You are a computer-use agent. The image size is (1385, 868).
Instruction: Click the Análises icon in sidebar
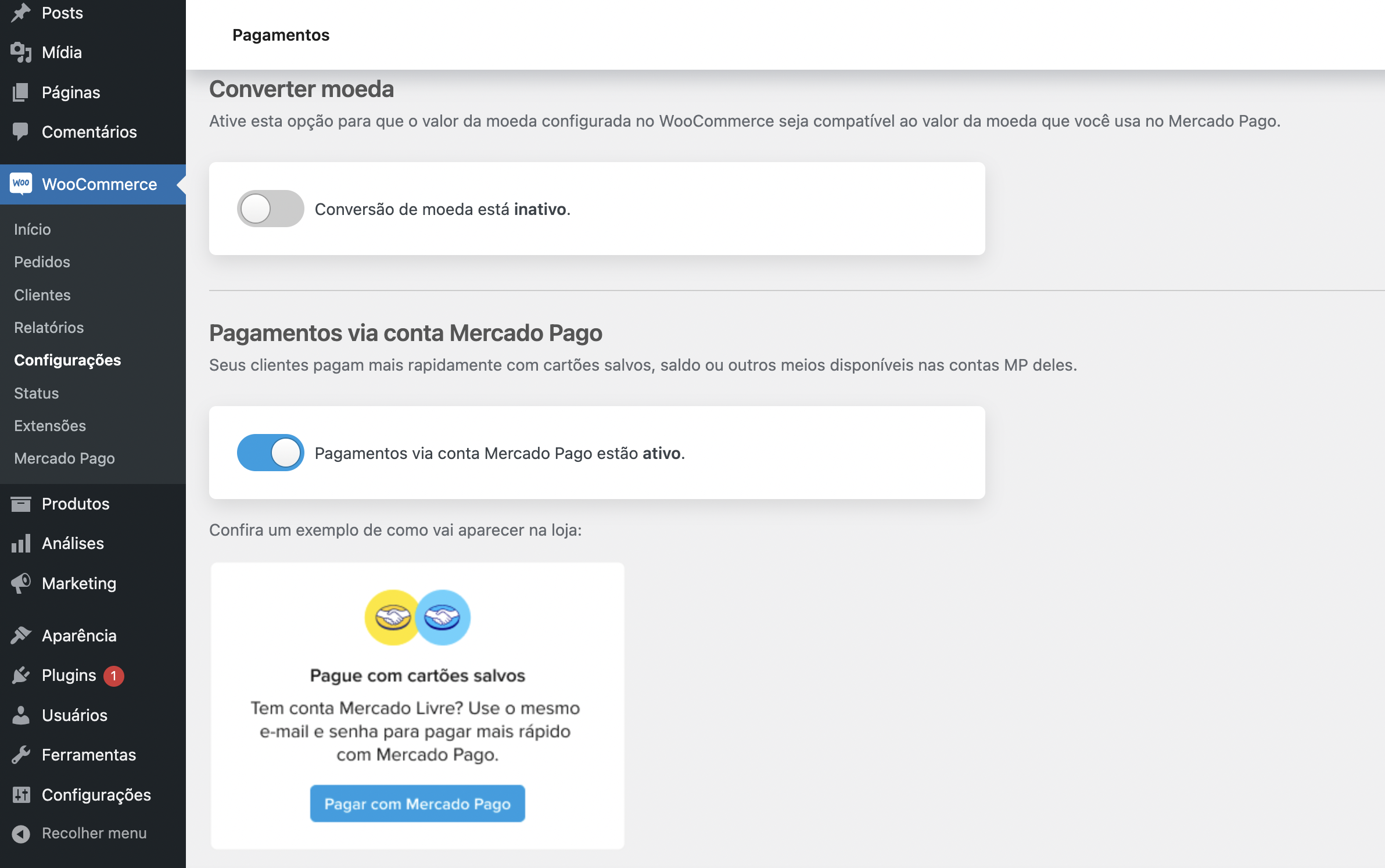pos(20,543)
